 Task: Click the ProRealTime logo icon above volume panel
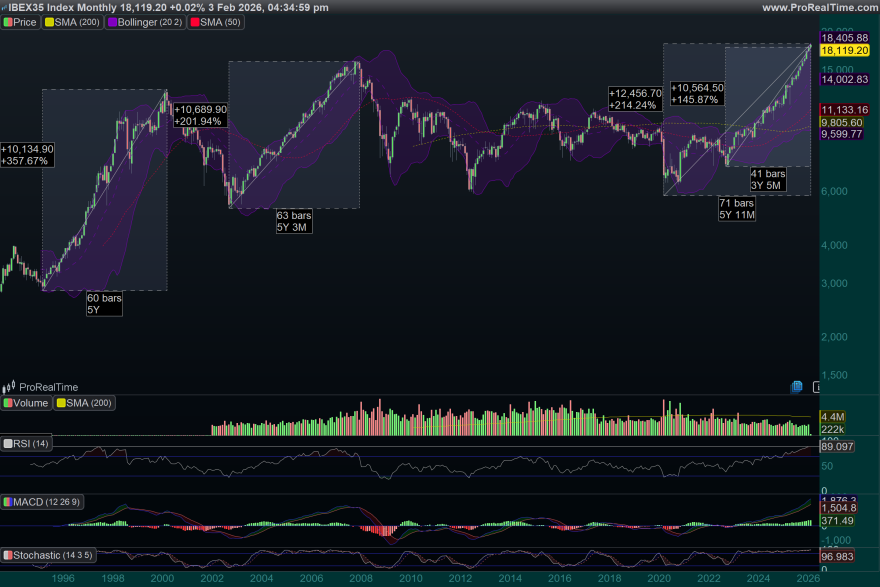[x=9, y=387]
